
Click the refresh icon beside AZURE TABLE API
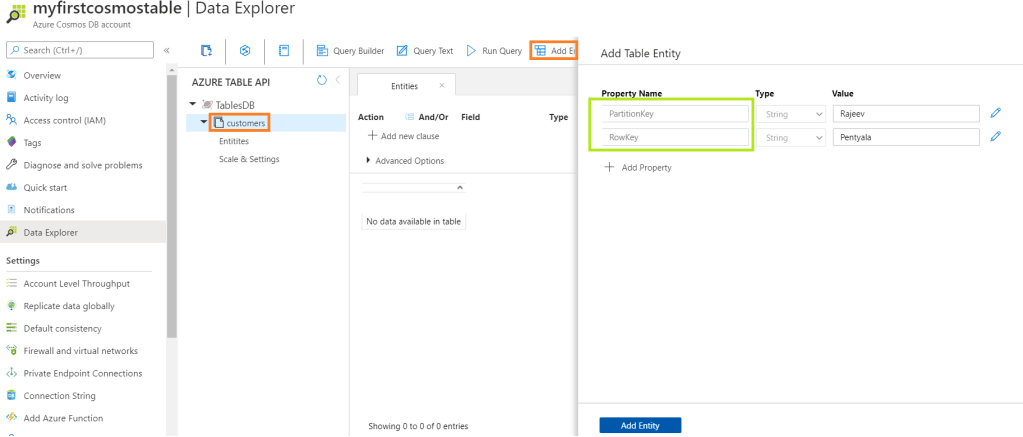321,81
